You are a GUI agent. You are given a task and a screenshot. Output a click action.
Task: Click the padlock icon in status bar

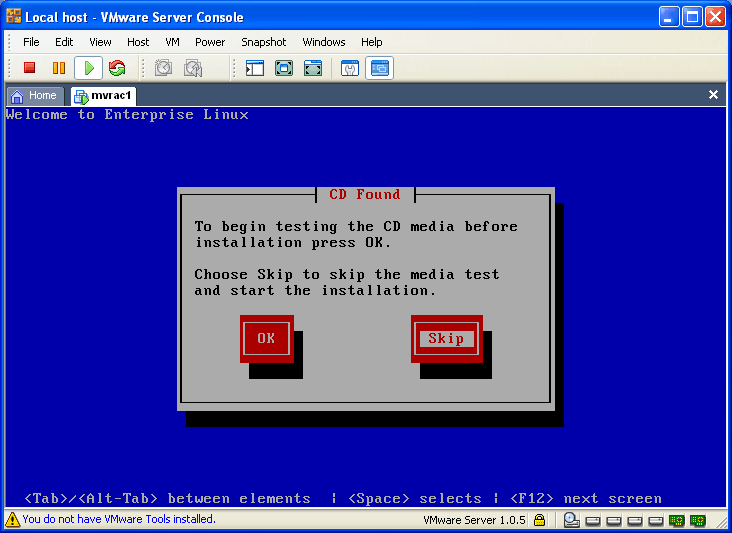(x=539, y=520)
